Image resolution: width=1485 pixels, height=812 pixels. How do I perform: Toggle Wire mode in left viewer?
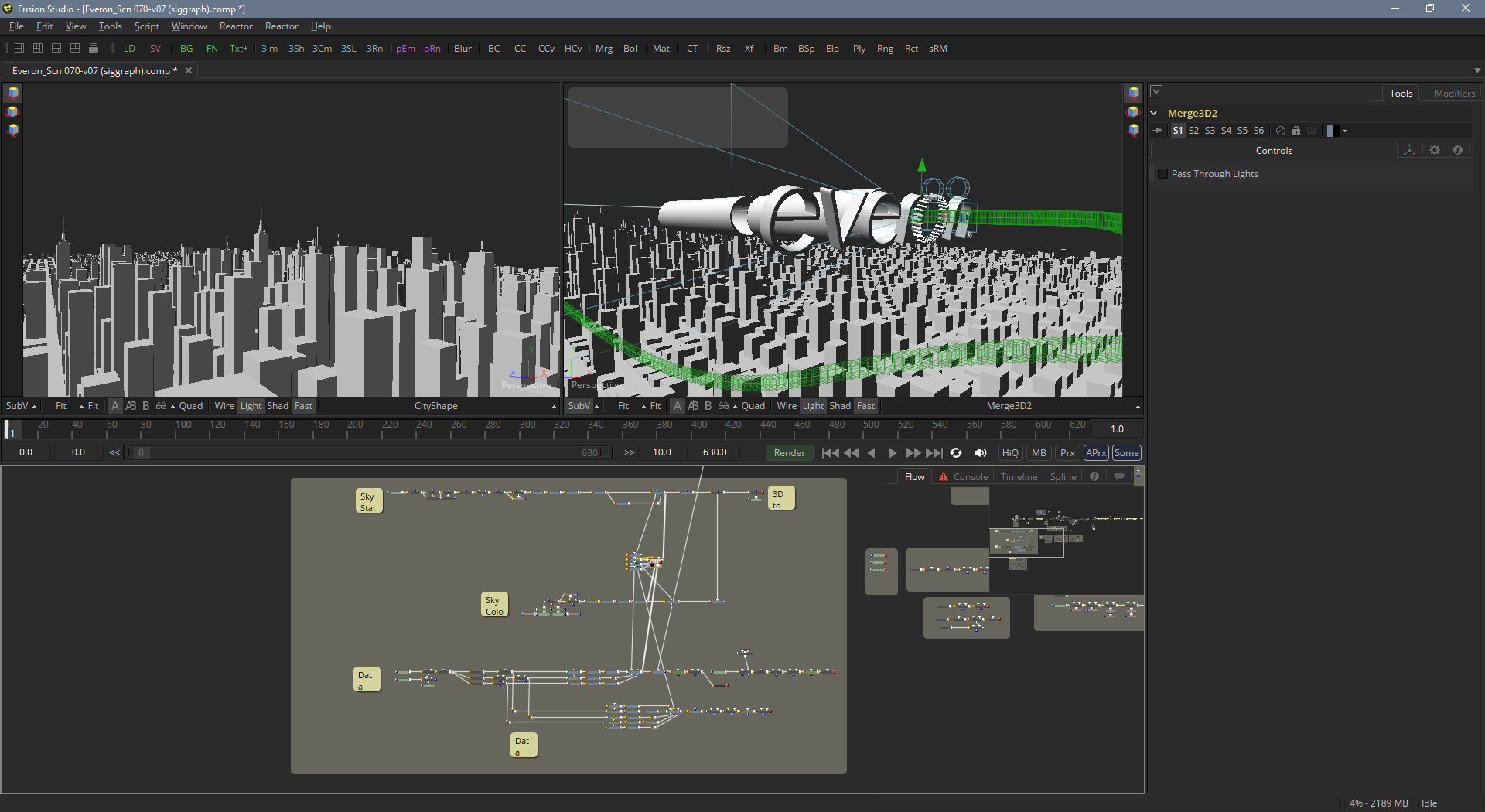(224, 406)
